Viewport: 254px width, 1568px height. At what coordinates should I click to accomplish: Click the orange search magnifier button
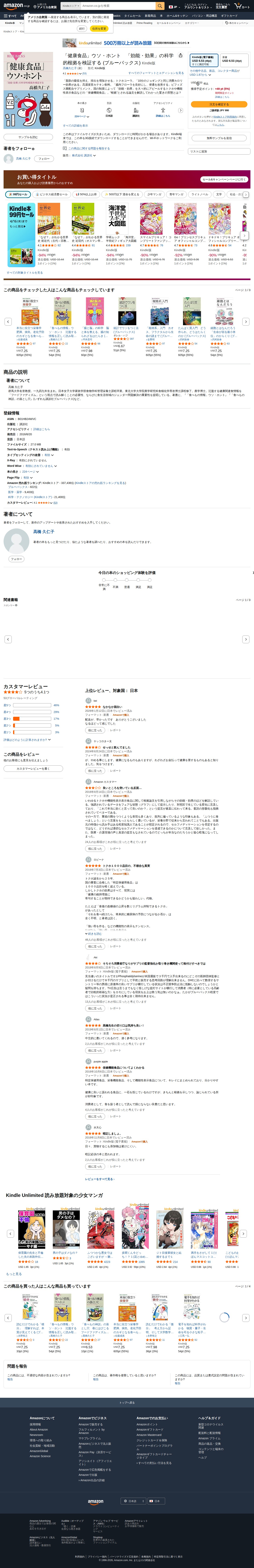tap(160, 6)
